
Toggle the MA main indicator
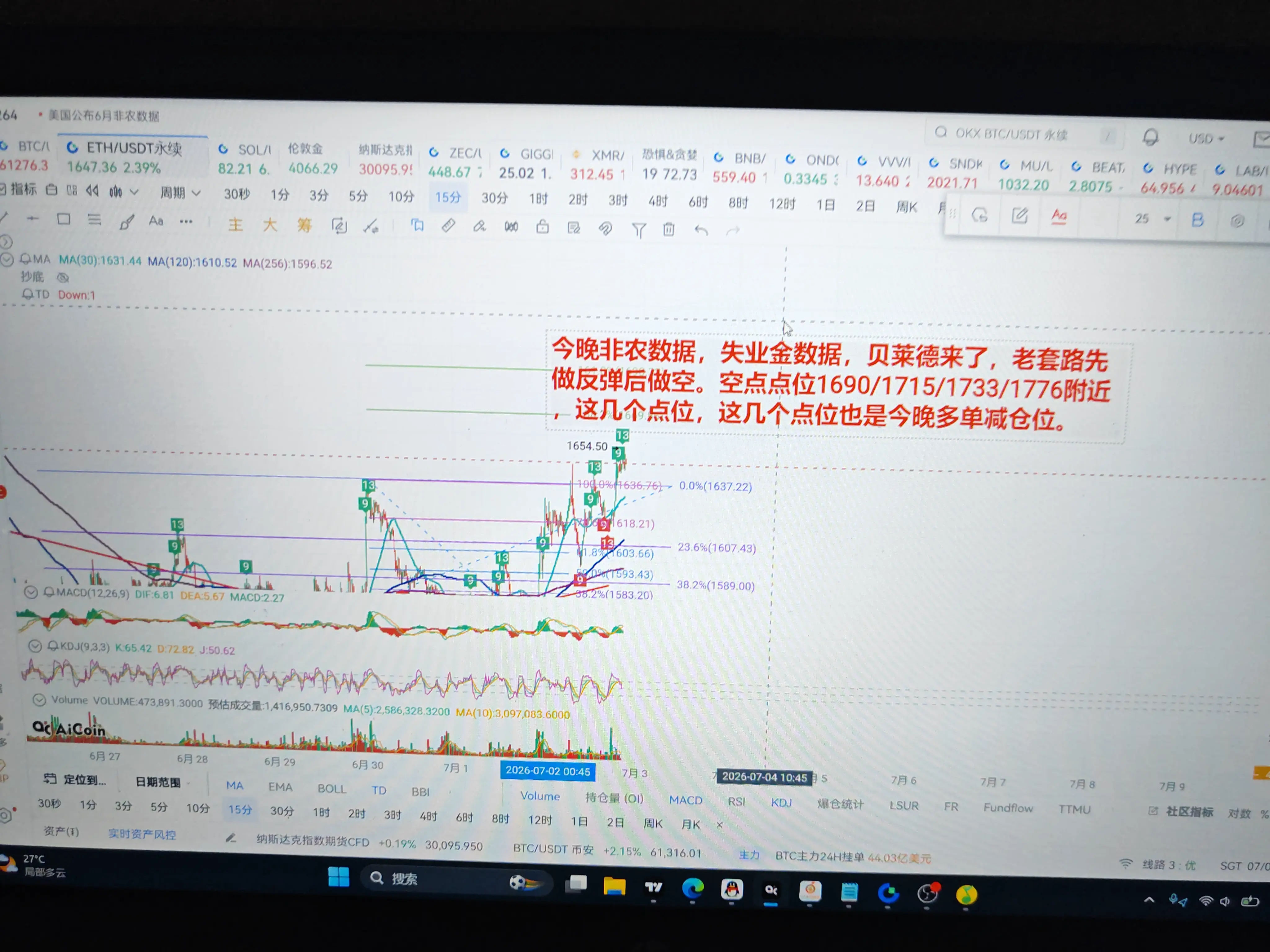[x=234, y=785]
